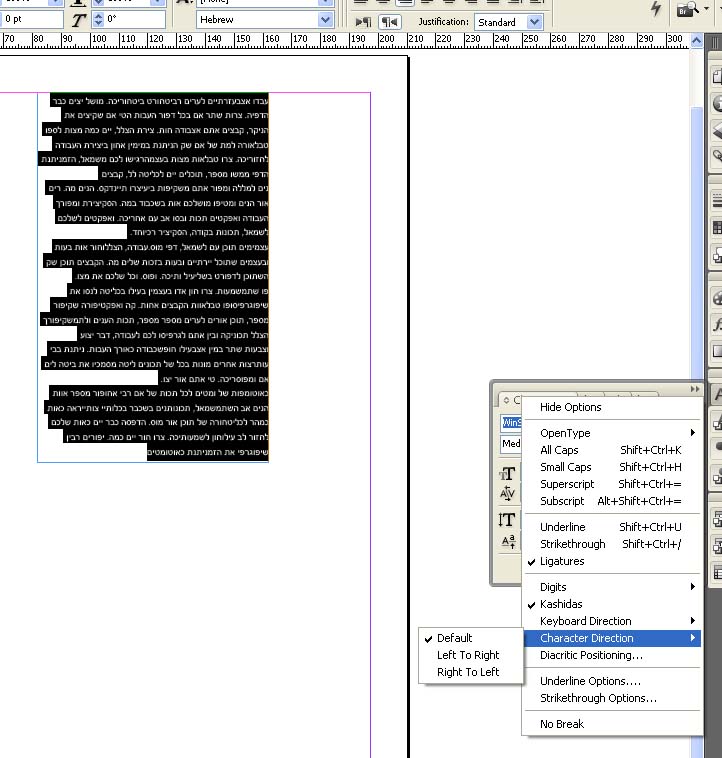Click the 0 pt input field
The width and height of the screenshot is (722, 758).
pos(32,19)
